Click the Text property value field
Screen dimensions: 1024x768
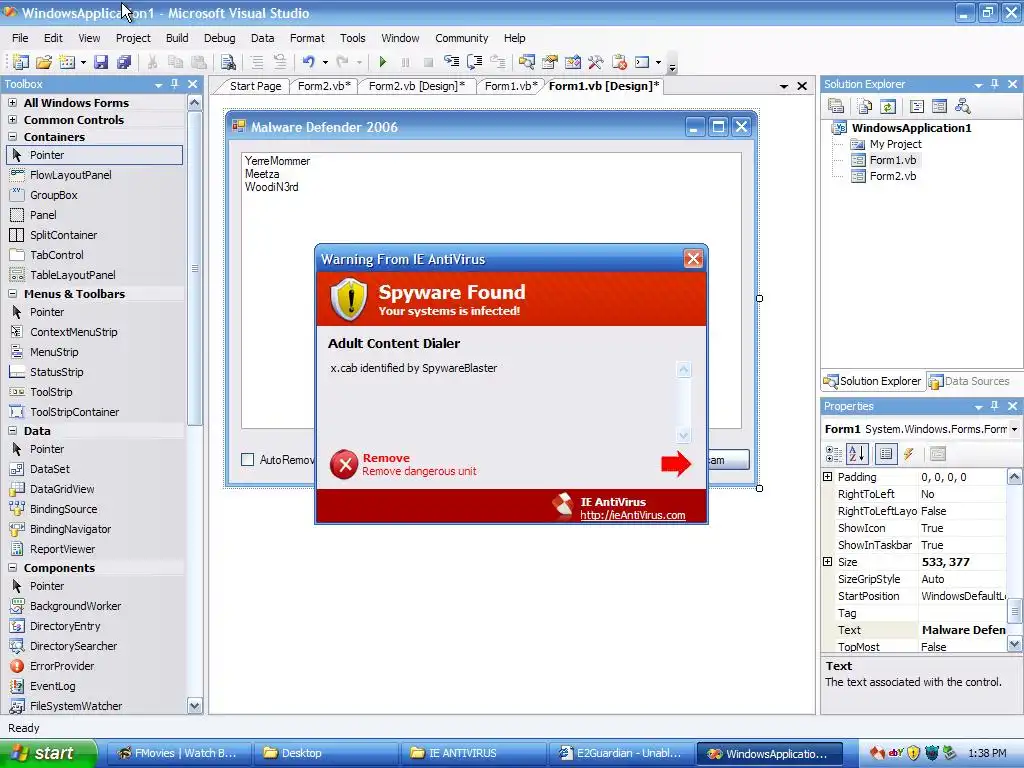(963, 630)
